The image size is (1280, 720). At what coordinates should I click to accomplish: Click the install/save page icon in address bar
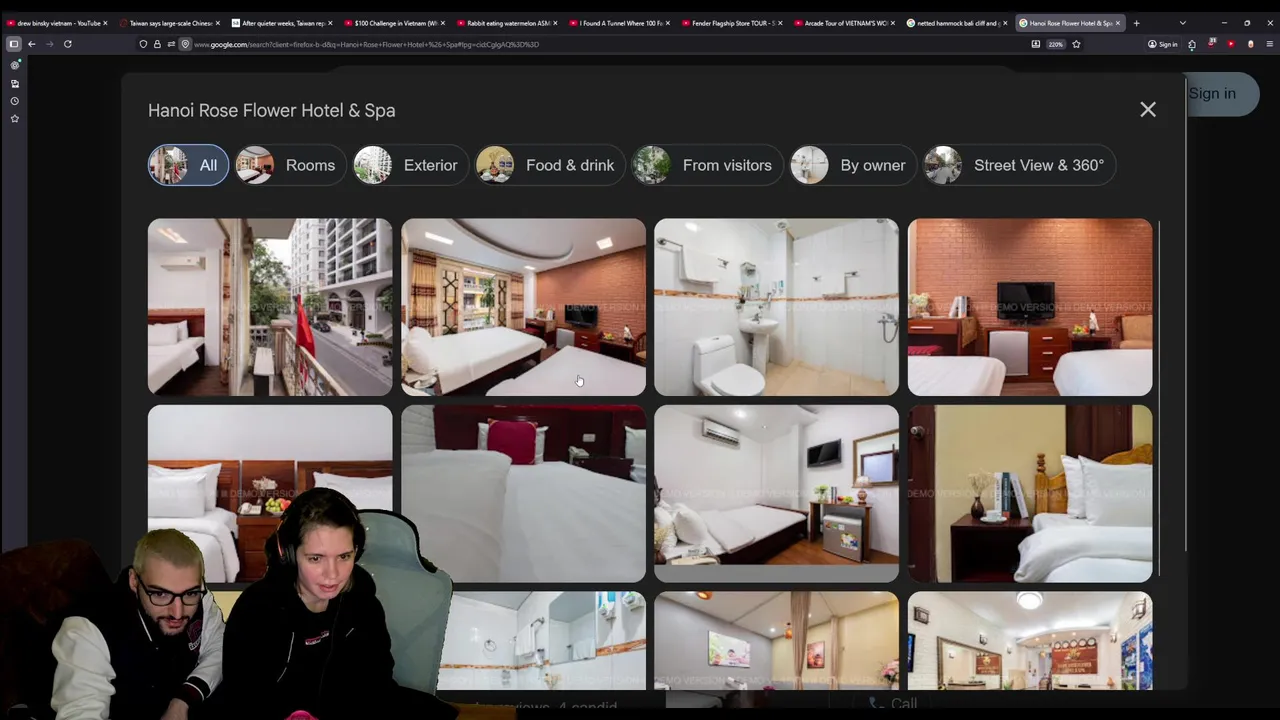1036,44
